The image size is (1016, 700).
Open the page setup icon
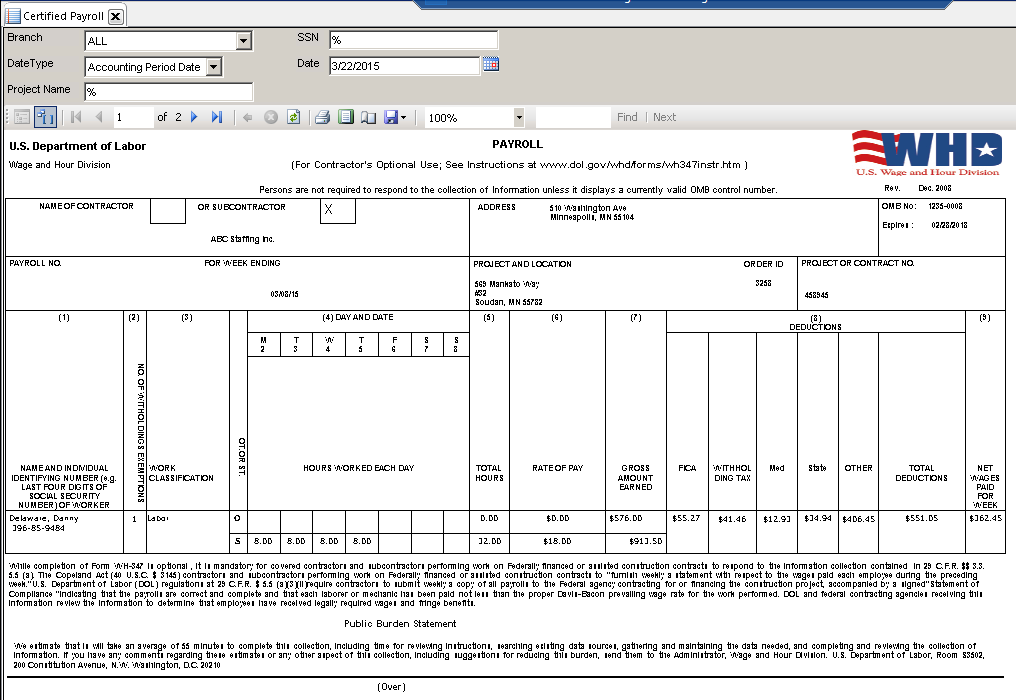[368, 117]
